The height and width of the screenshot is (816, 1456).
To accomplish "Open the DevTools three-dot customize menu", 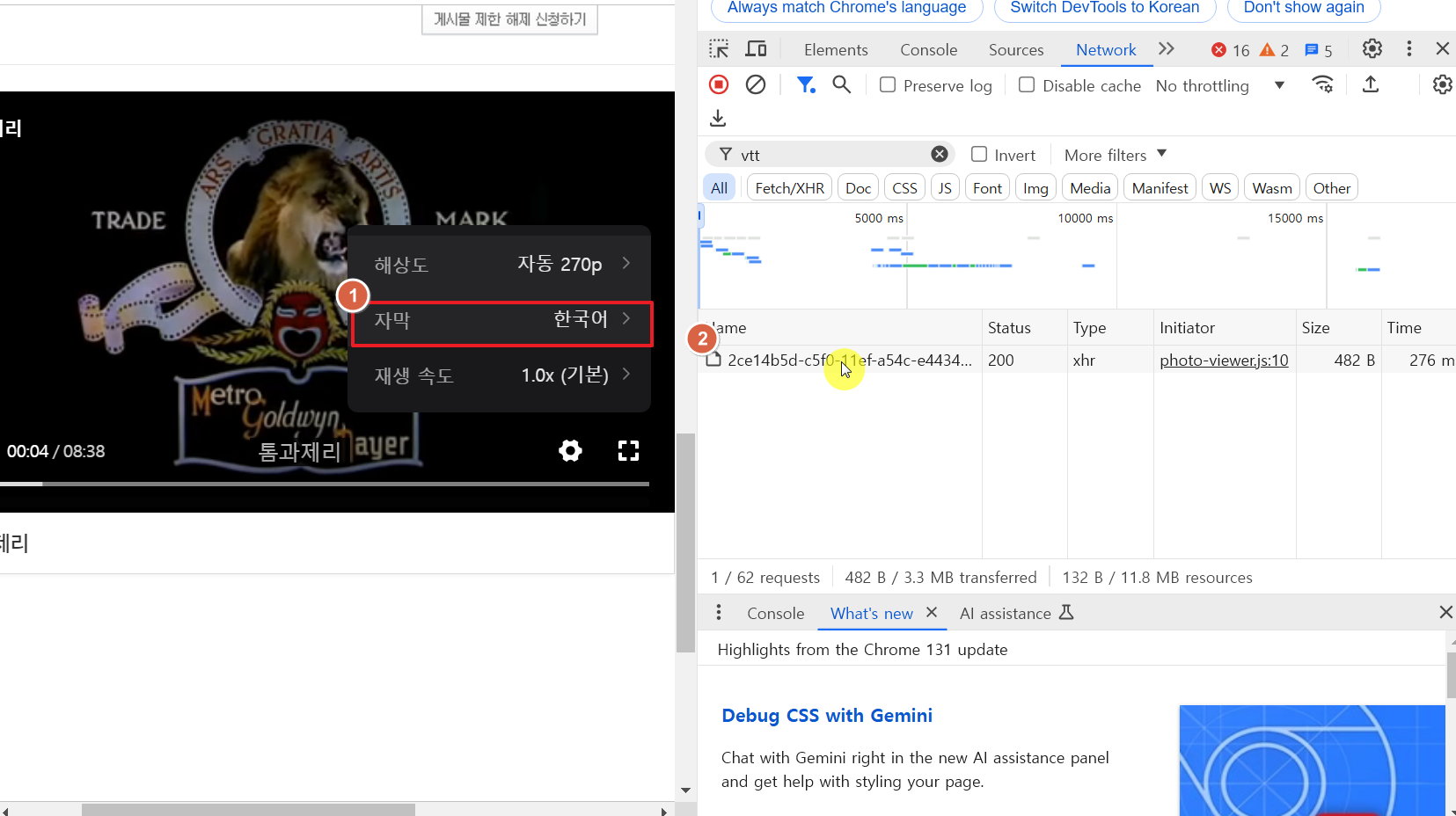I will pyautogui.click(x=1409, y=49).
